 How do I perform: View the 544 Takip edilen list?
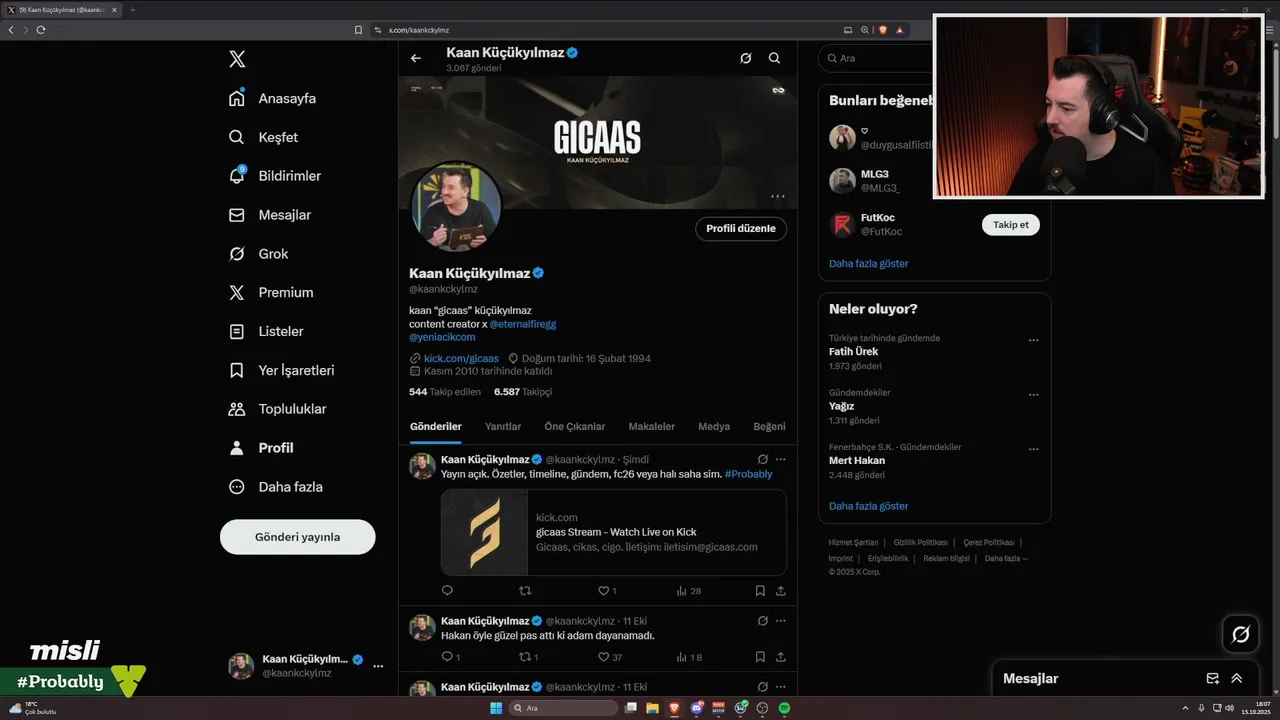(445, 392)
